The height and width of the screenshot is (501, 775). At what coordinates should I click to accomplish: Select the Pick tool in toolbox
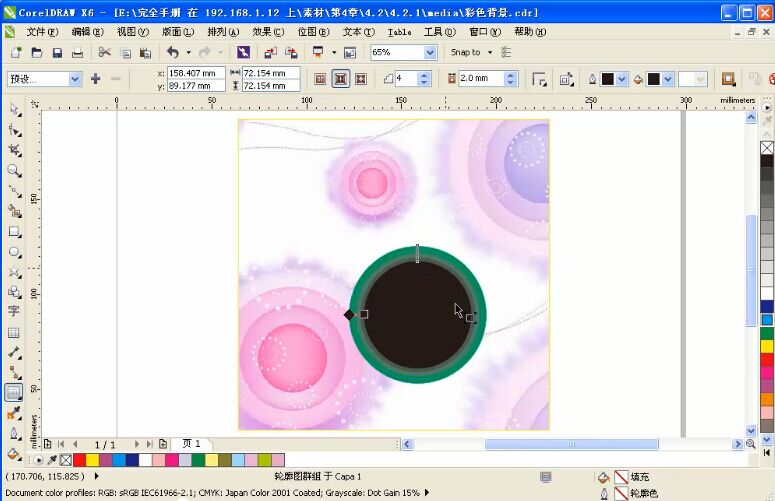click(x=15, y=110)
